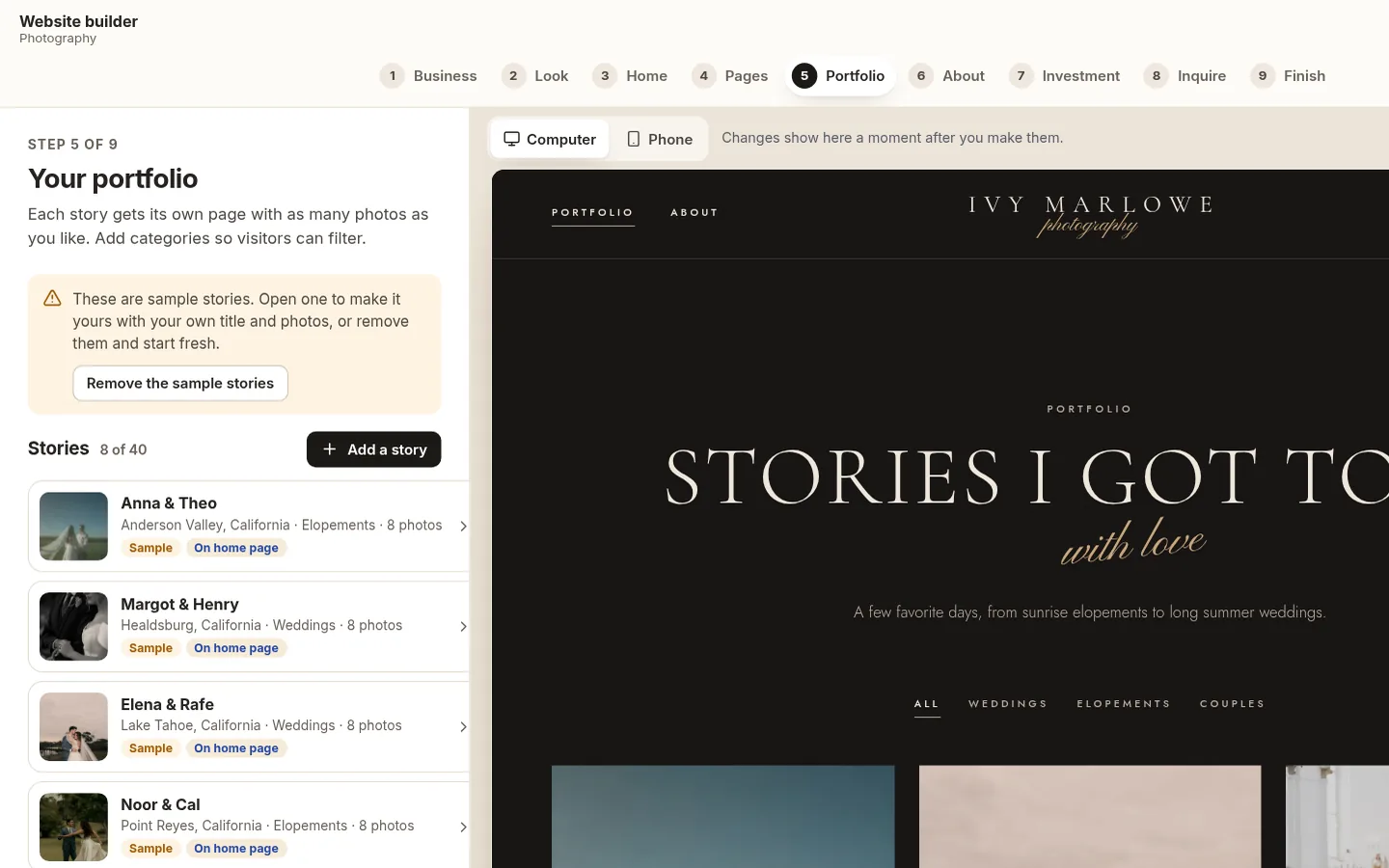Select the ALL filter in the preview
The height and width of the screenshot is (868, 1389).
click(x=927, y=704)
